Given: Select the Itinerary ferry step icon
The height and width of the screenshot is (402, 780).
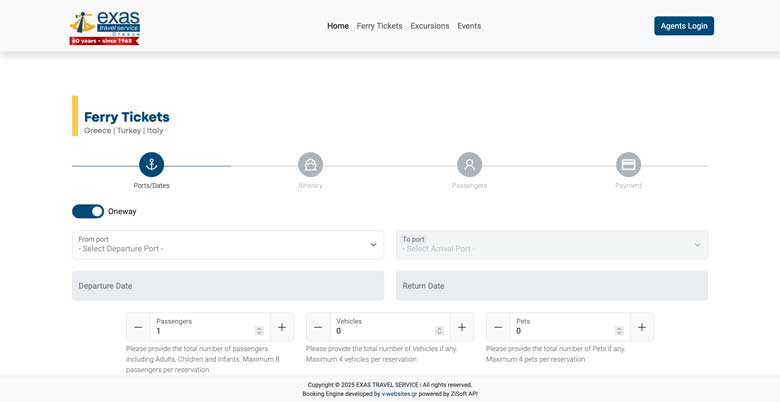Looking at the screenshot, I should pos(310,165).
